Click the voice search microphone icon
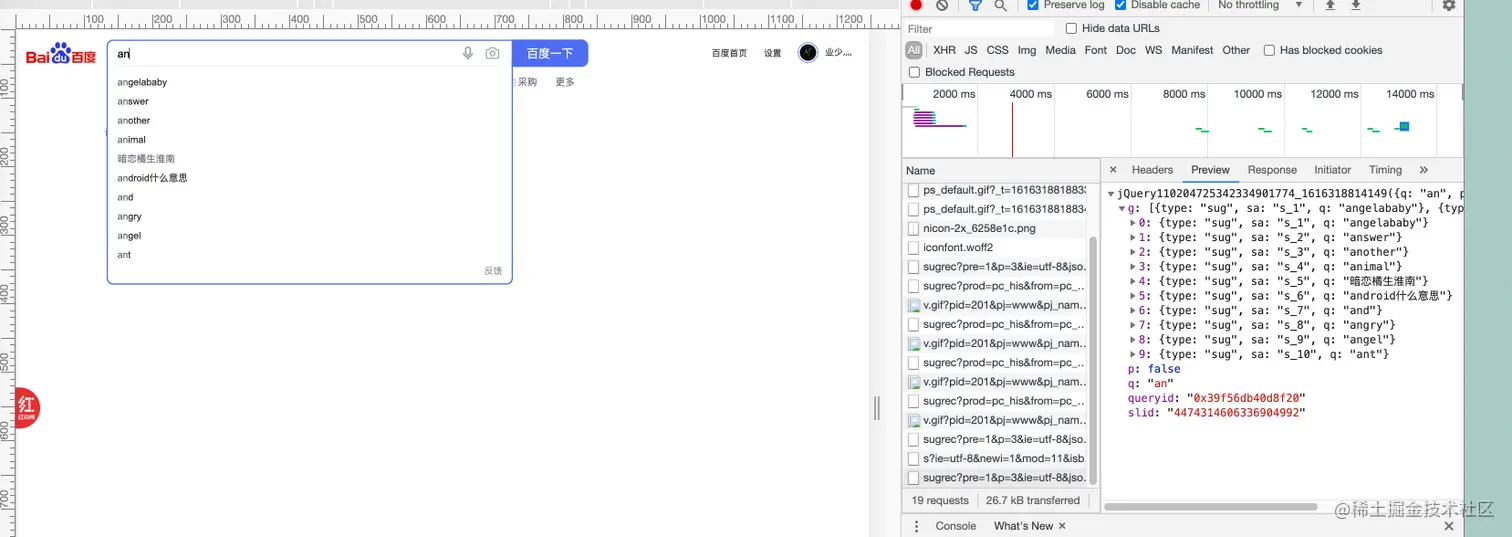1512x537 pixels. click(x=468, y=53)
